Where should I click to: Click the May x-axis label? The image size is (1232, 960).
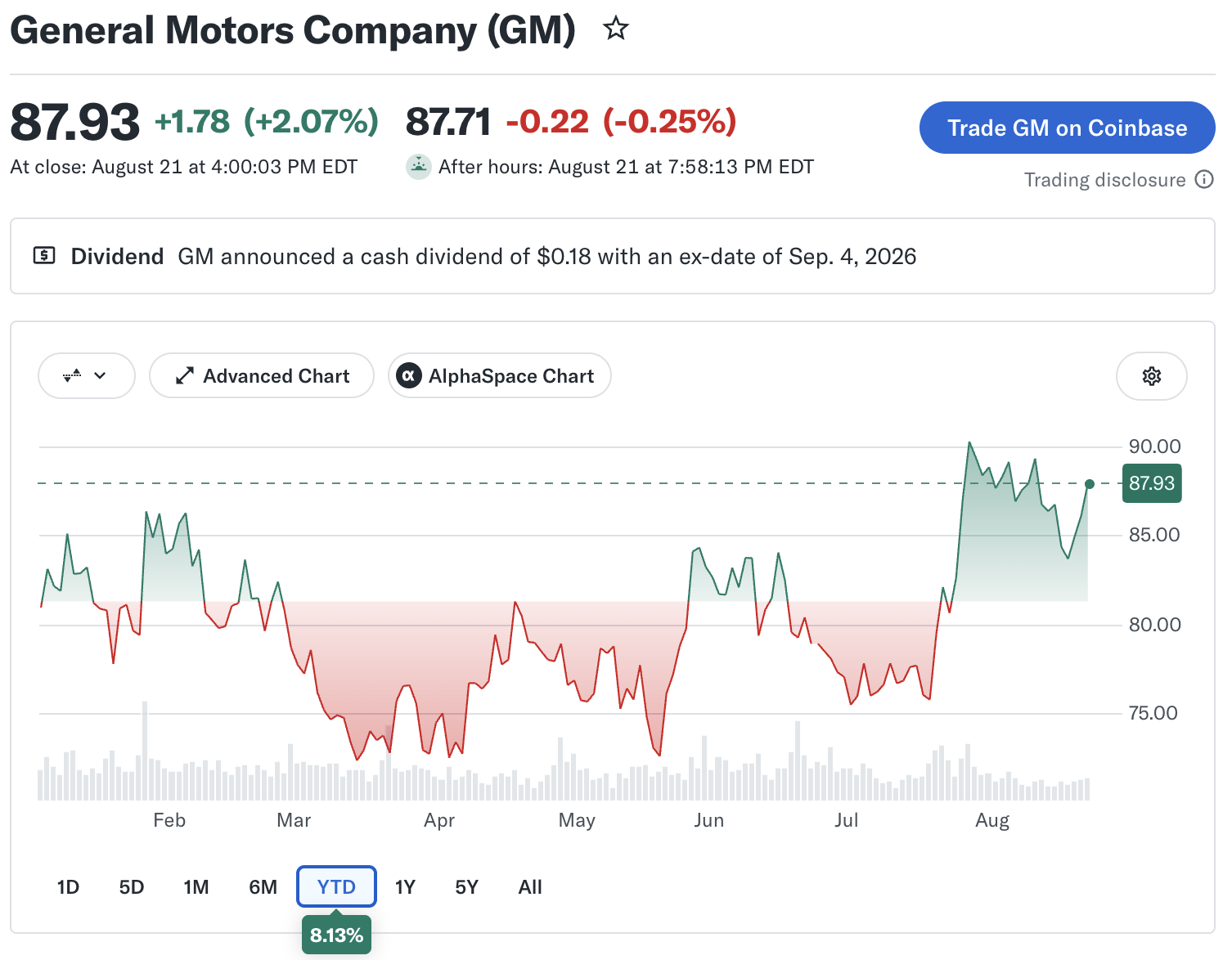coord(577,820)
